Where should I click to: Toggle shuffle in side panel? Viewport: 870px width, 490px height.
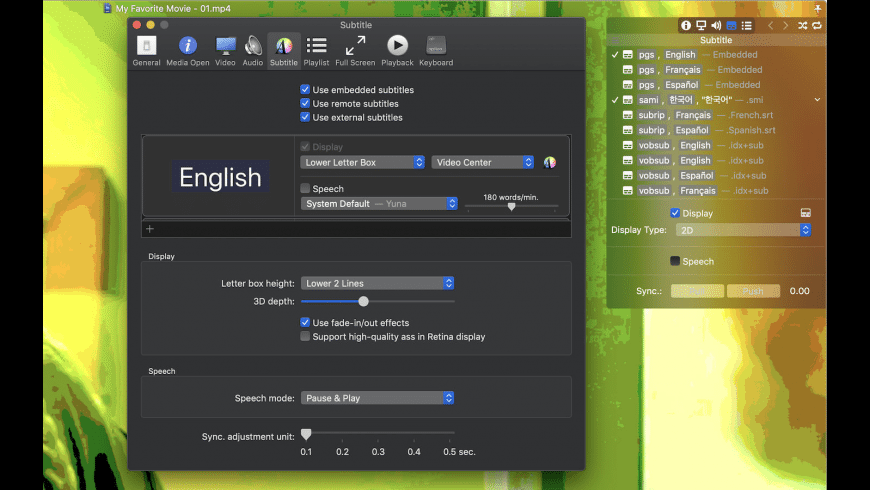(802, 26)
